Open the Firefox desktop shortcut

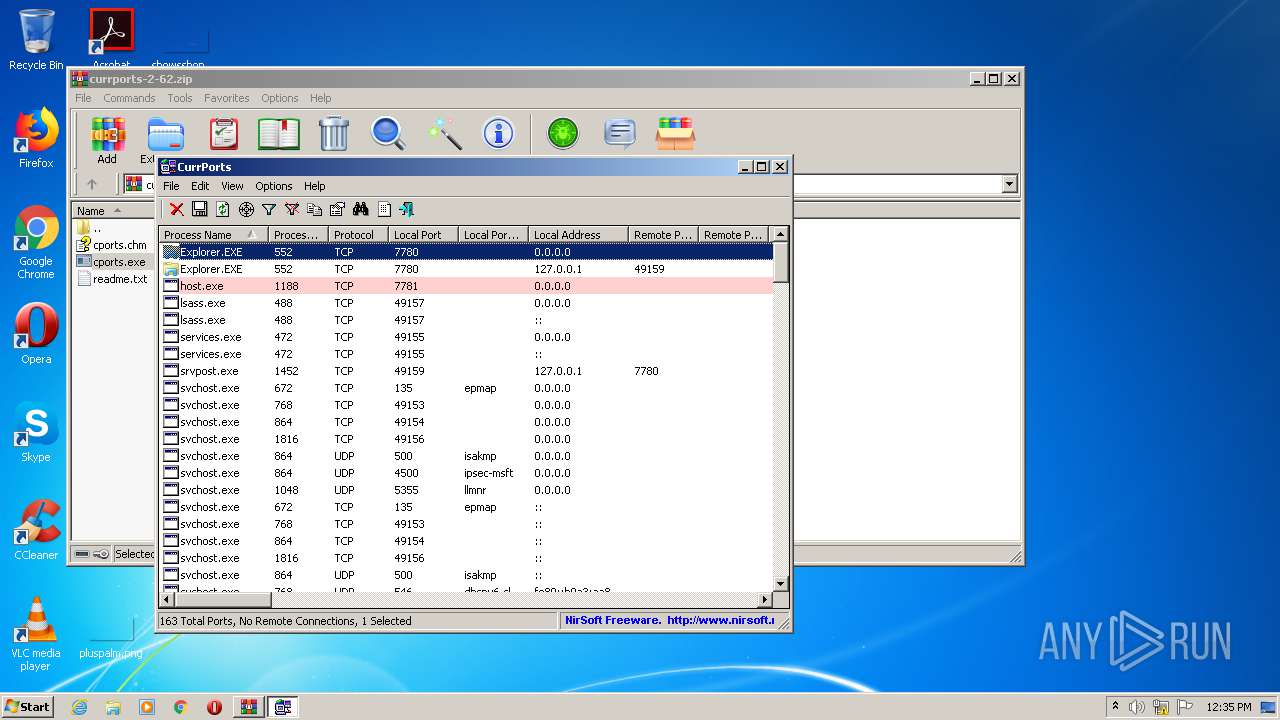tap(36, 138)
